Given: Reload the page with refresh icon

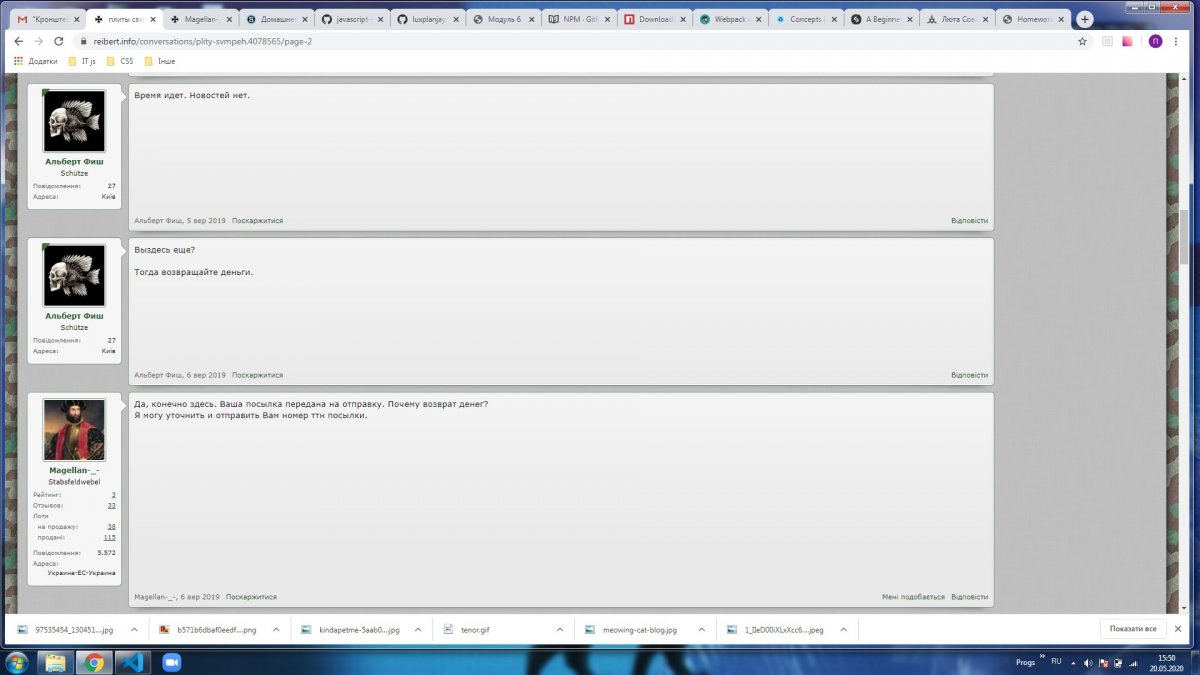Looking at the screenshot, I should 58,41.
